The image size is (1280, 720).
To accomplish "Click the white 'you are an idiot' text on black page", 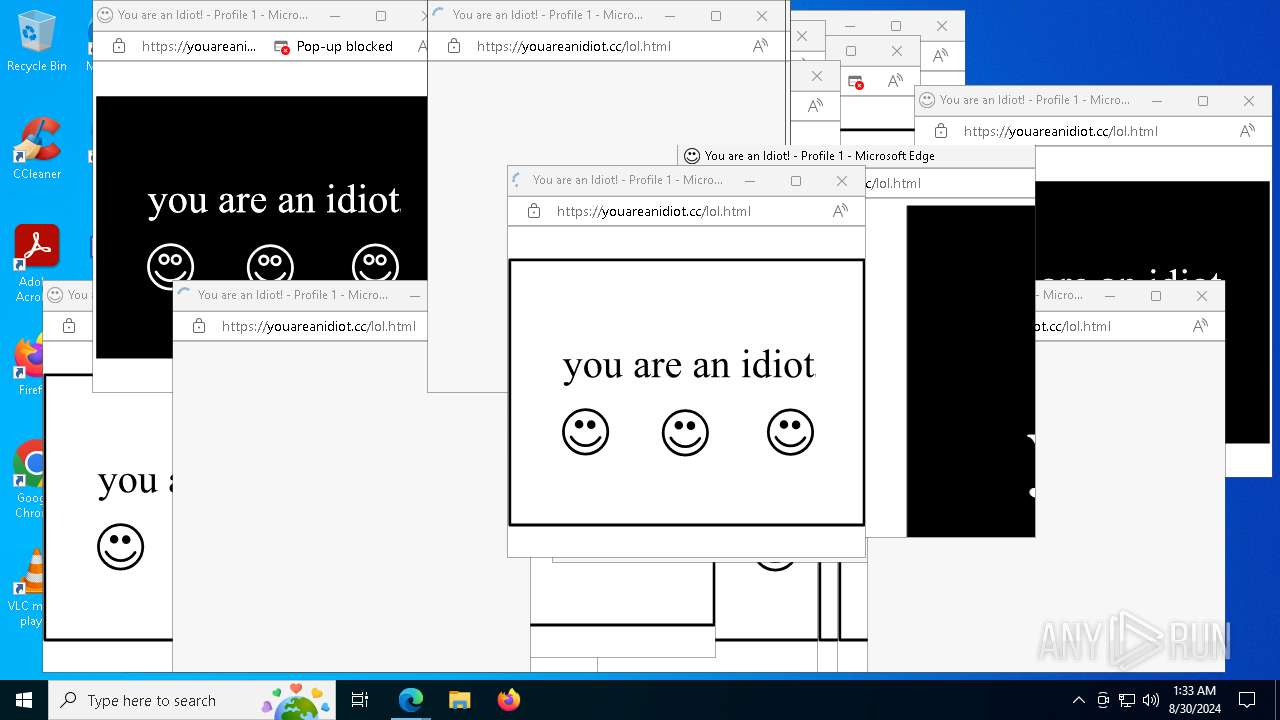I will (274, 200).
